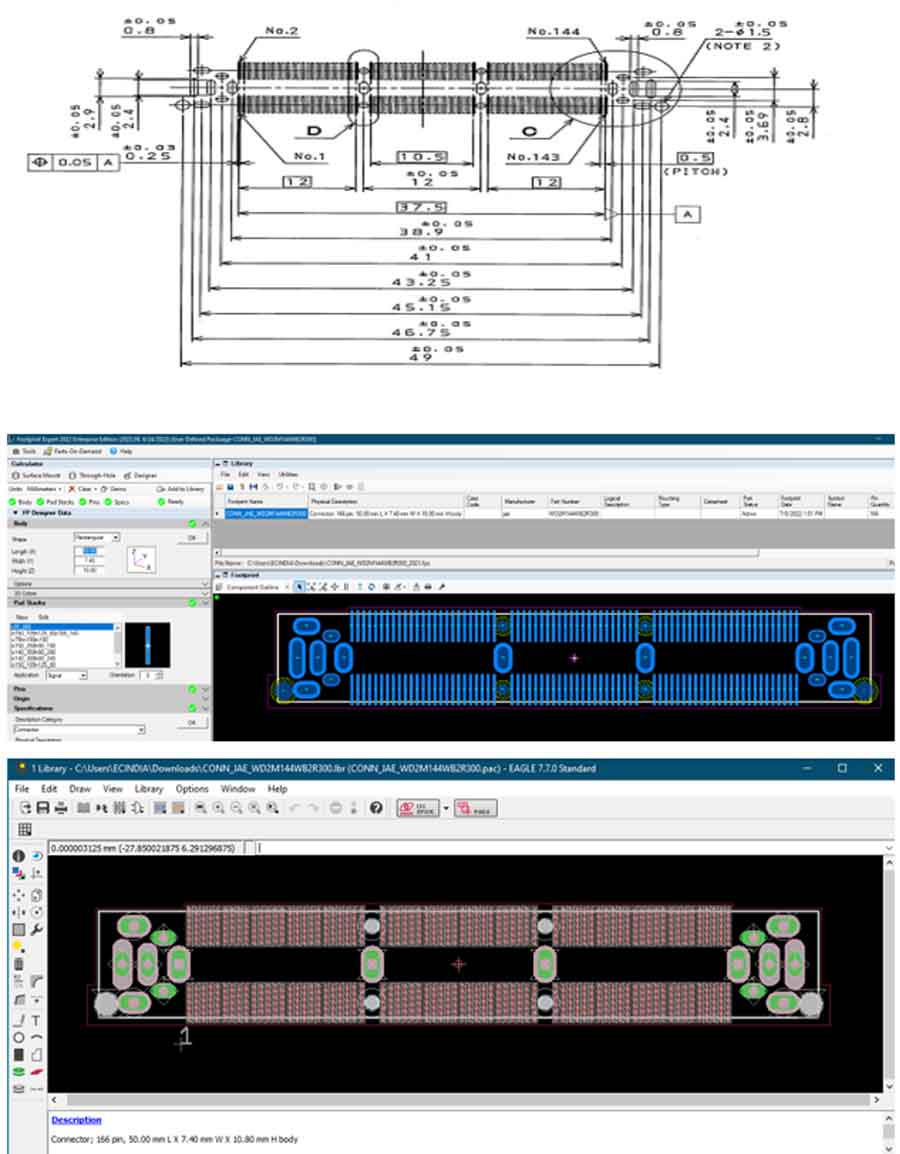Click the Demo button in Calculator panel
This screenshot has height=1154, width=900.
[114, 489]
